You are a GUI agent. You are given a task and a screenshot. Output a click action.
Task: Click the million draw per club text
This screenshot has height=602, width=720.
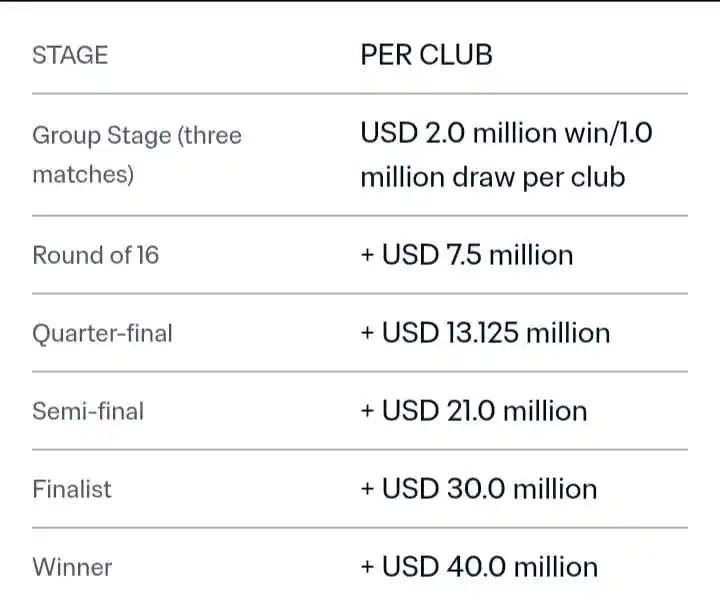pos(493,177)
